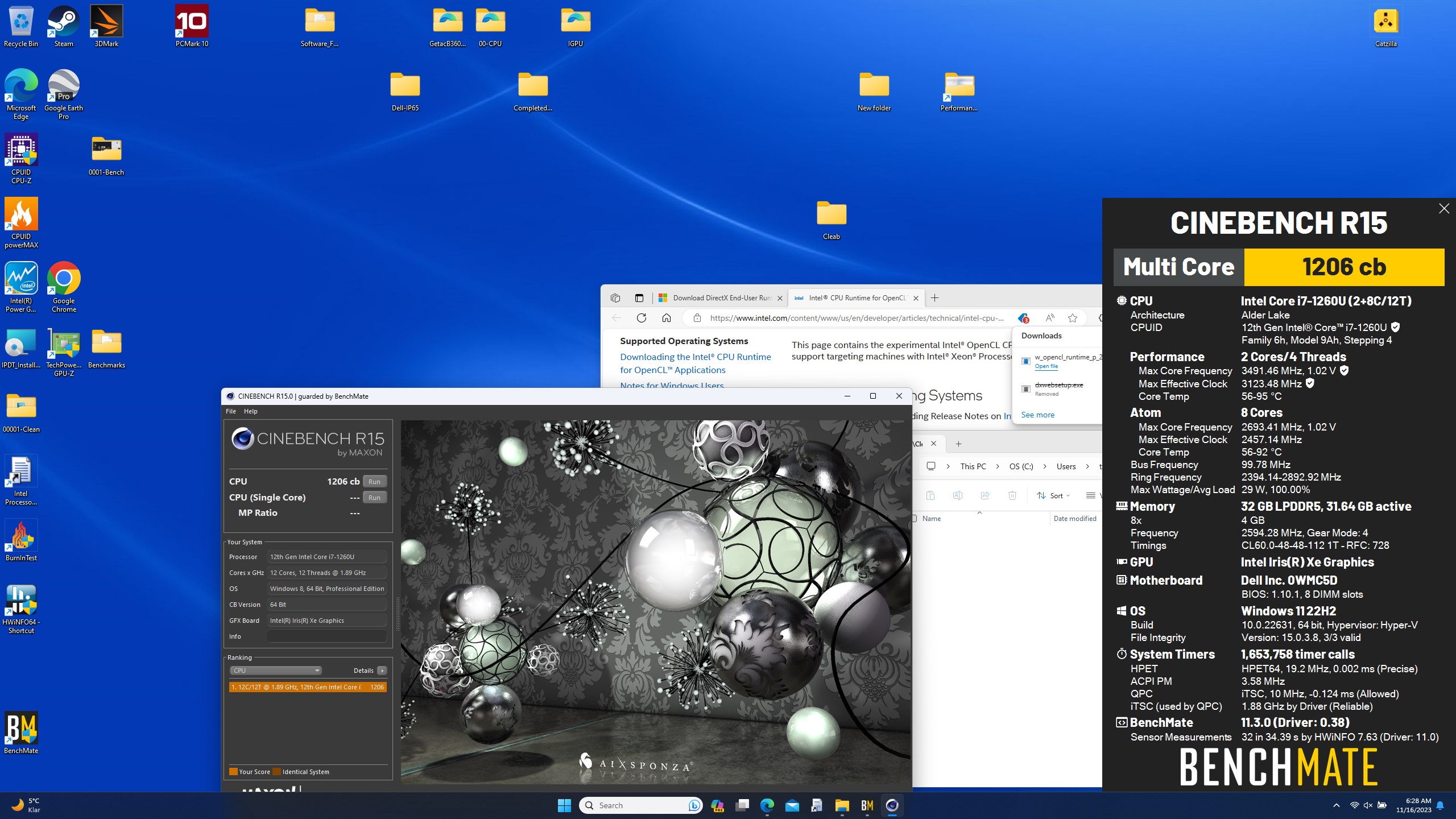Viewport: 1456px width, 819px height.
Task: Click Date modified column header
Action: (1074, 519)
